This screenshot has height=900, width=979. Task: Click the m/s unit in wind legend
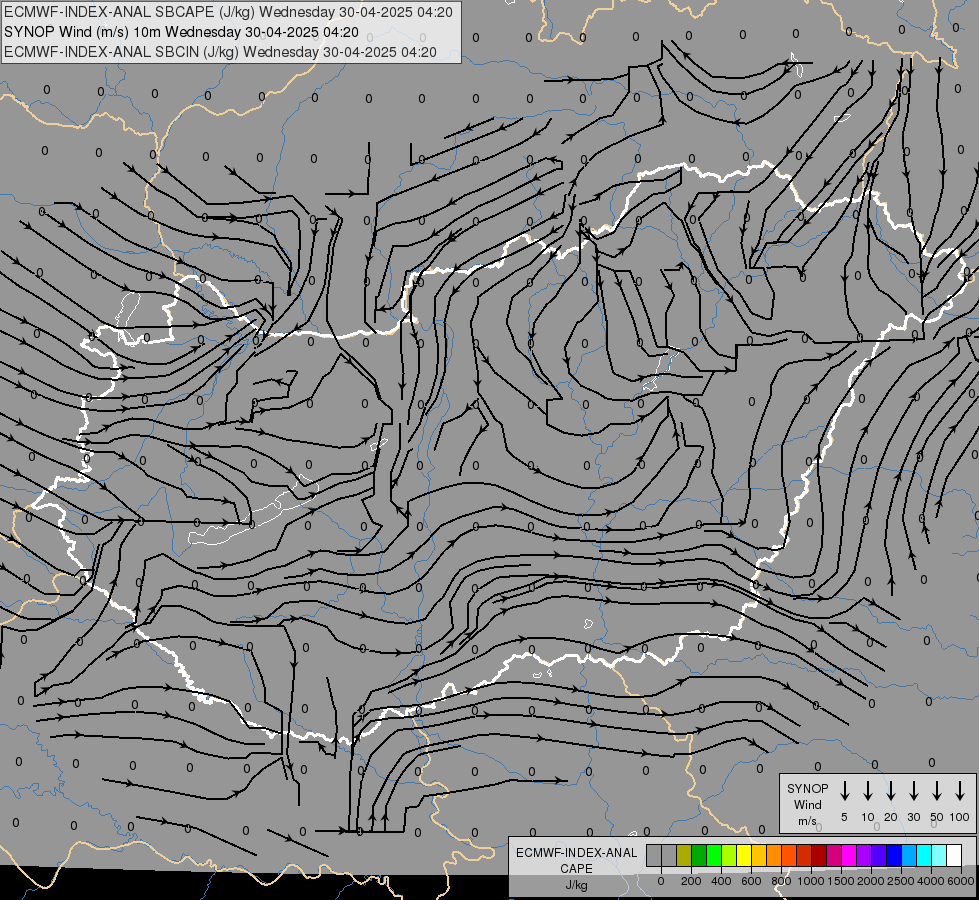coord(807,821)
